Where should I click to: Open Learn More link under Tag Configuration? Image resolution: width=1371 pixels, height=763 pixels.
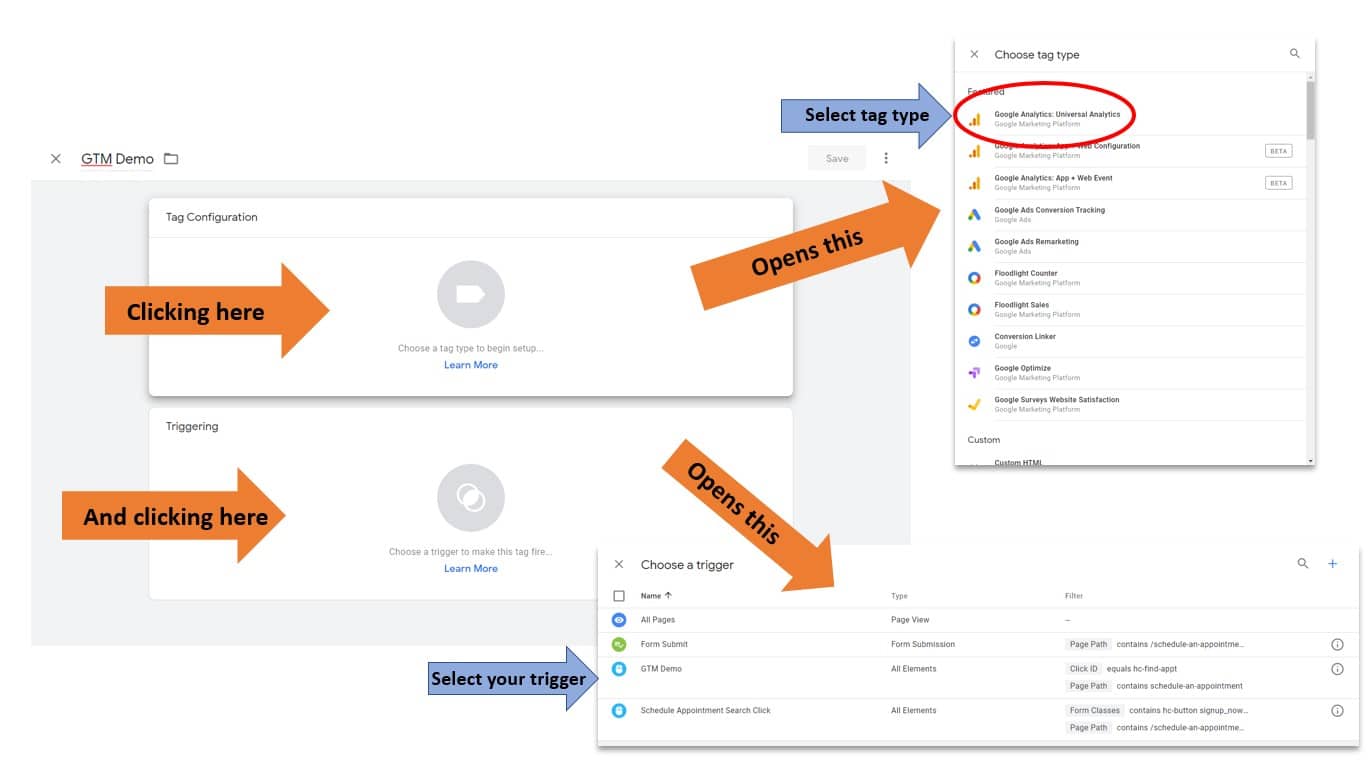click(x=471, y=365)
